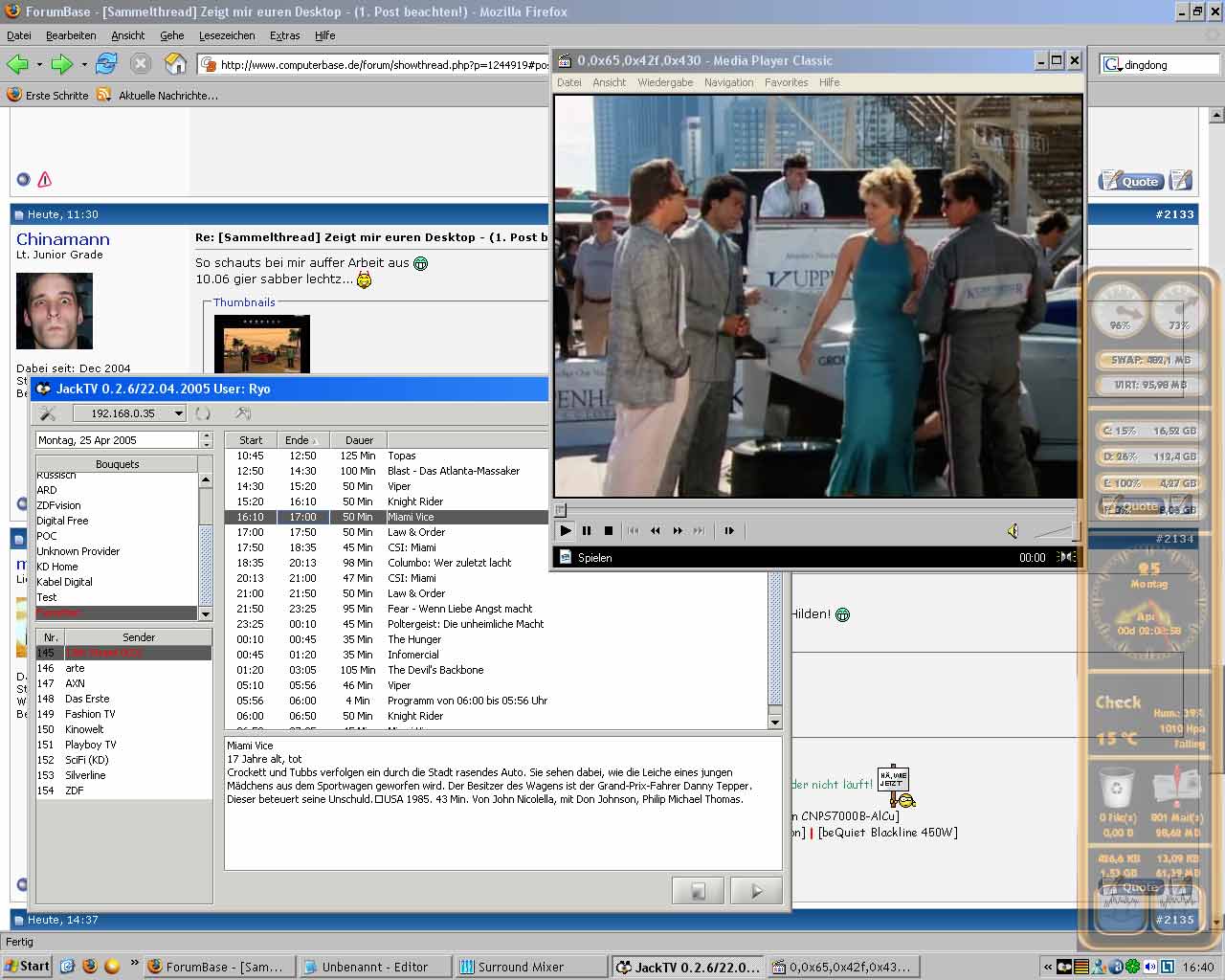Select sender 152 SciFi (KD)
This screenshot has width=1225, height=980.
tap(123, 760)
